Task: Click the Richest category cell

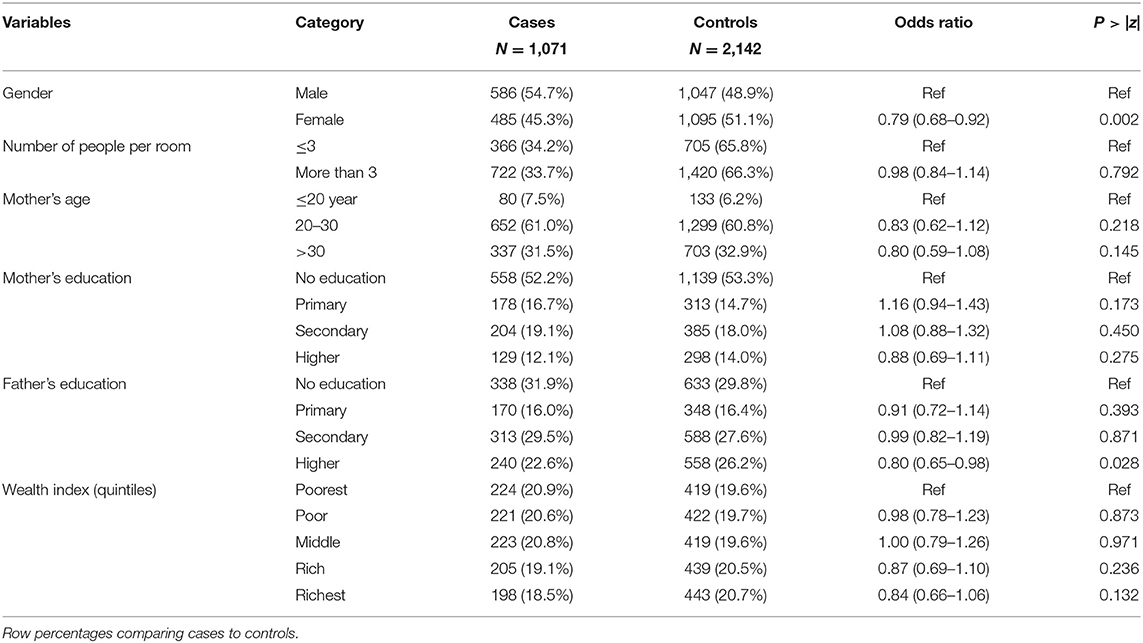Action: click(x=320, y=595)
